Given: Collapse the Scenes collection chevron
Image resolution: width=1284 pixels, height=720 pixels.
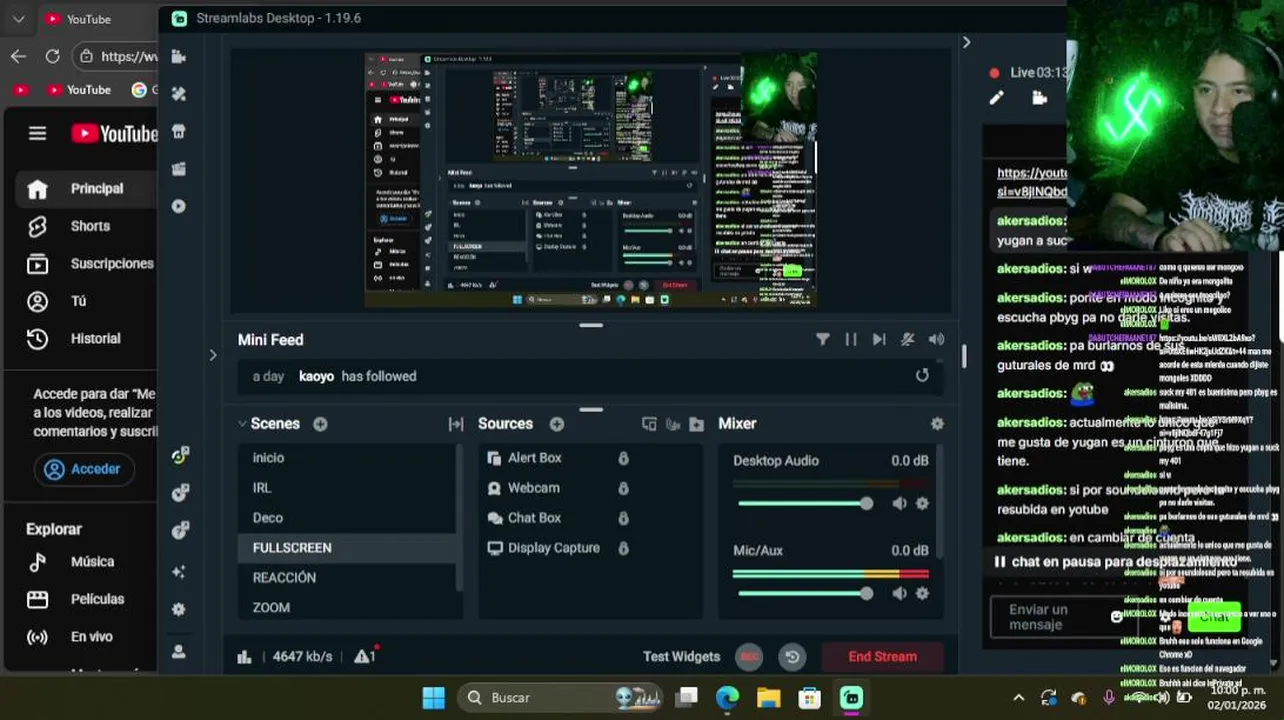Looking at the screenshot, I should (x=242, y=424).
